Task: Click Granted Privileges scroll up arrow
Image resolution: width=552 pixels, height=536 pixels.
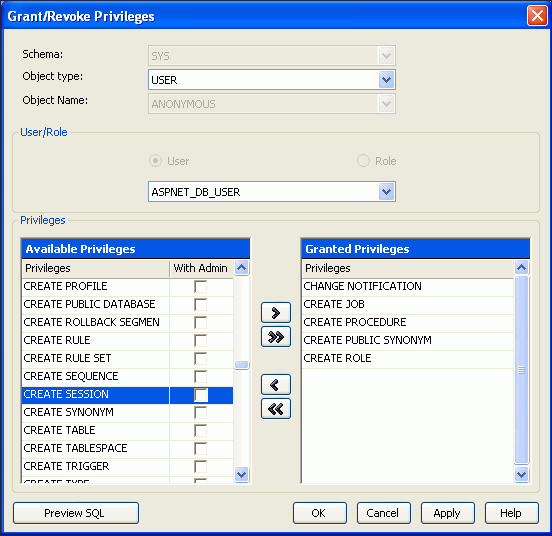Action: point(521,268)
